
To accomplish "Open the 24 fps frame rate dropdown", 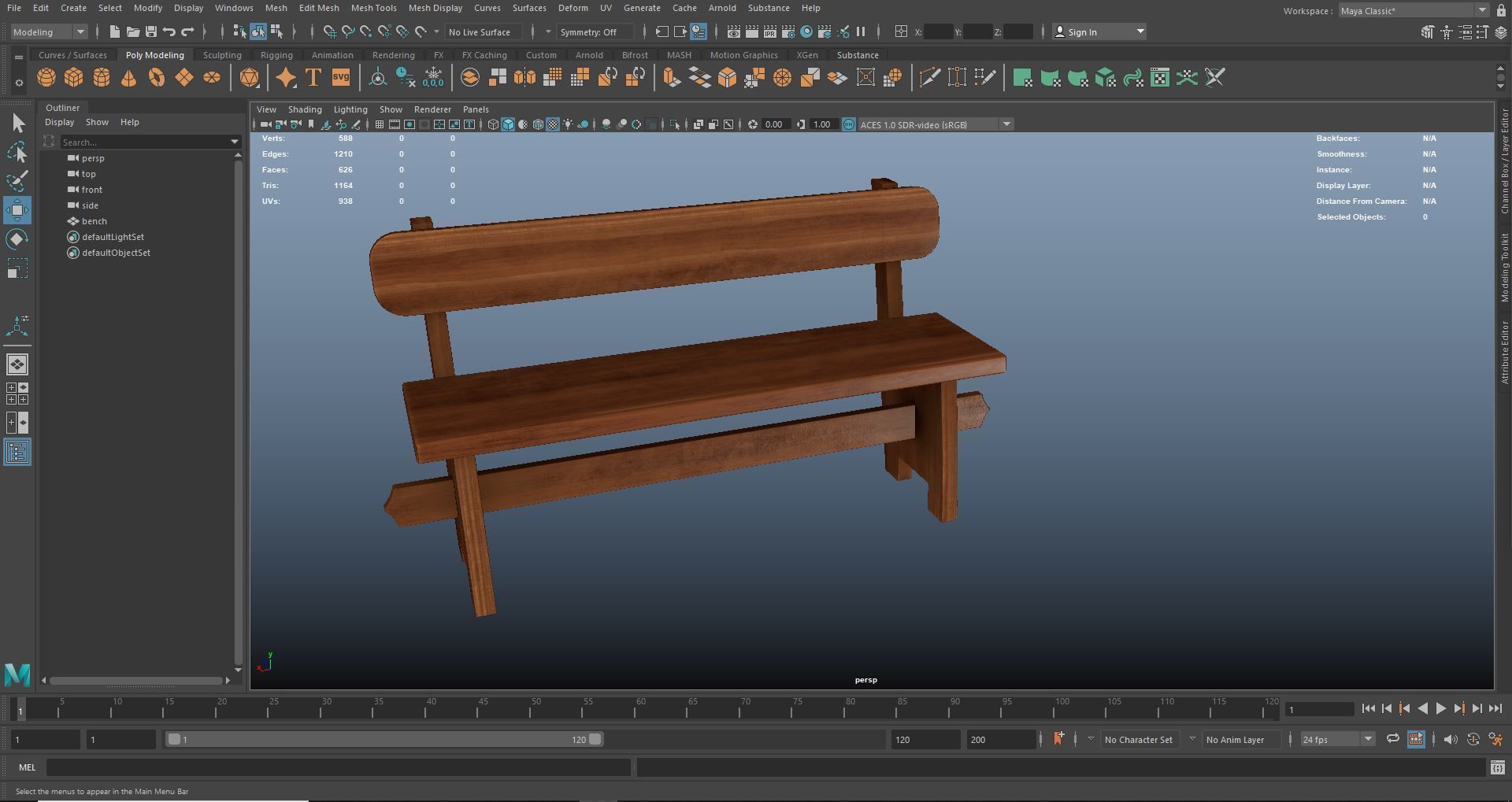I will pyautogui.click(x=1337, y=740).
